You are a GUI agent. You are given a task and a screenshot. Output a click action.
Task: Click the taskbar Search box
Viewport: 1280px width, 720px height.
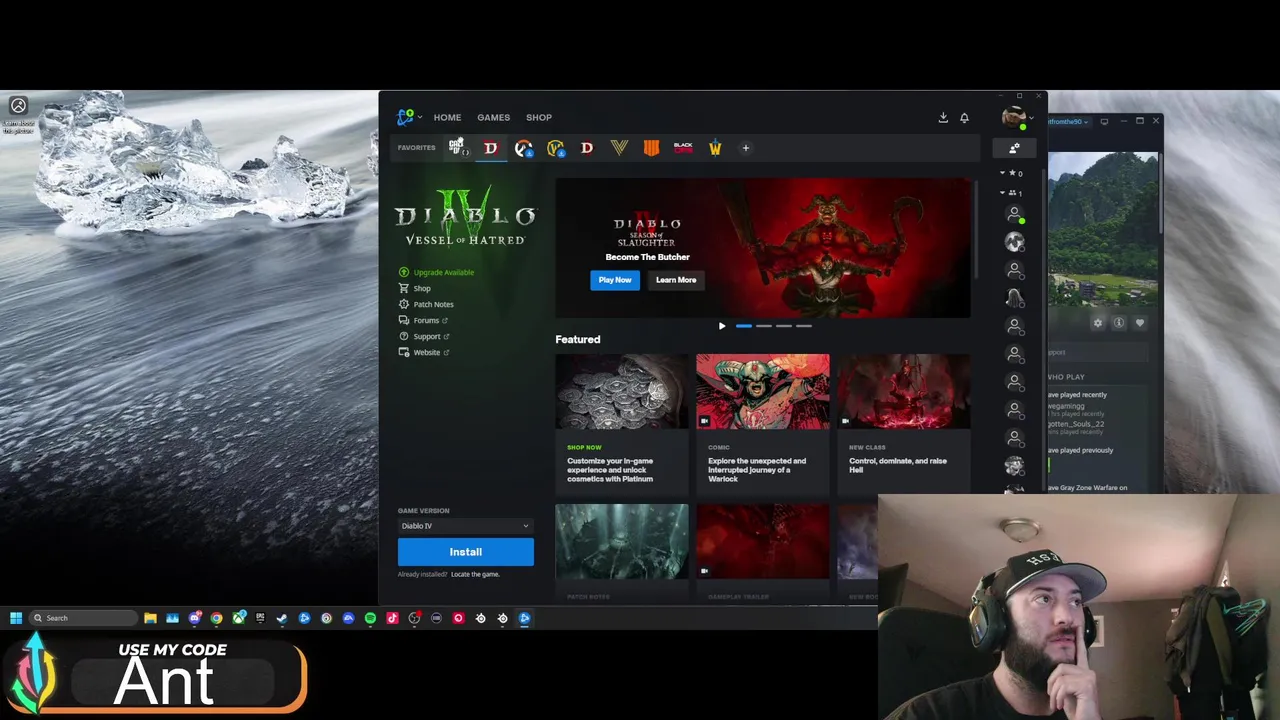pyautogui.click(x=83, y=618)
